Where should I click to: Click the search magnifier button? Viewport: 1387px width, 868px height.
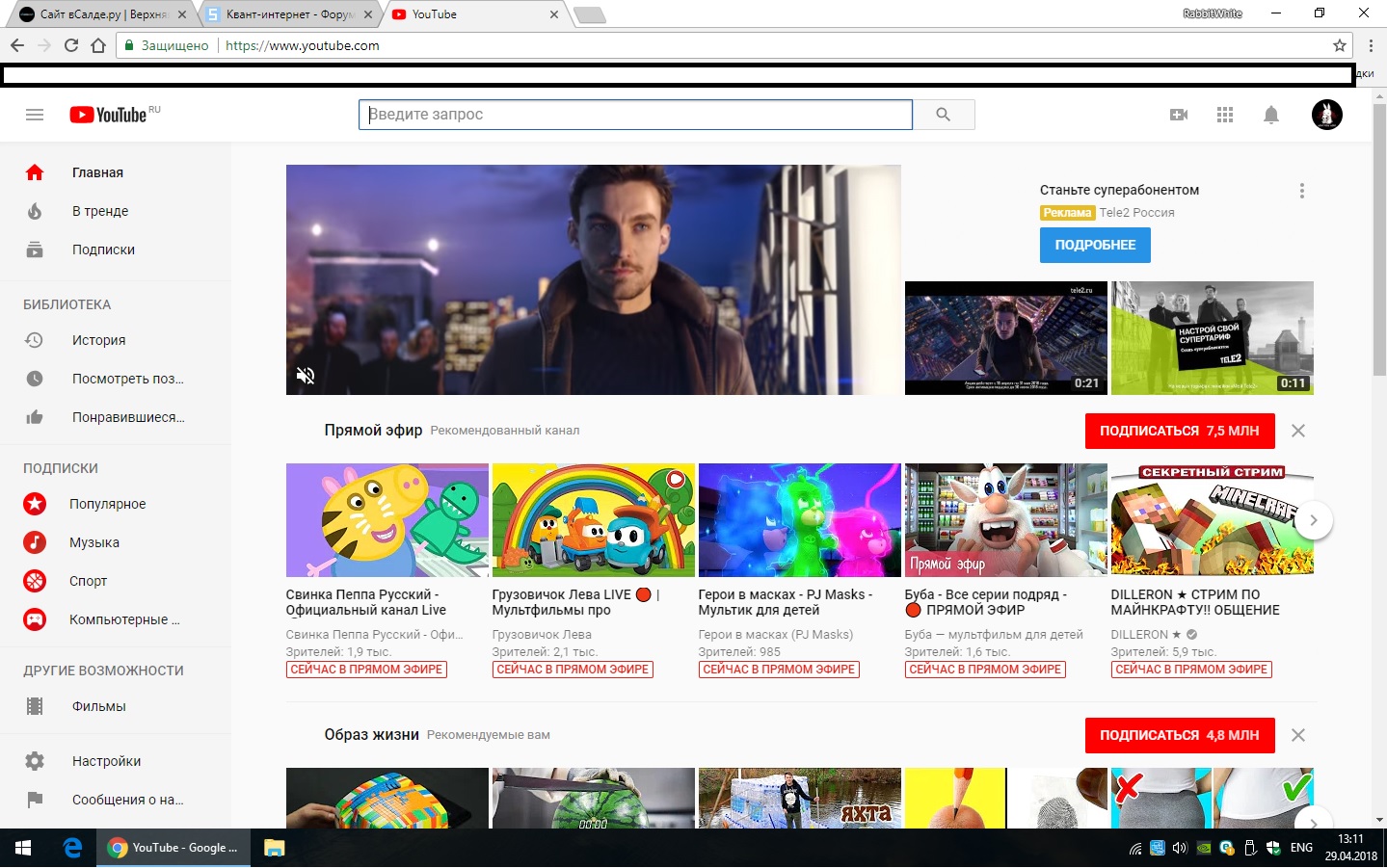tap(943, 115)
